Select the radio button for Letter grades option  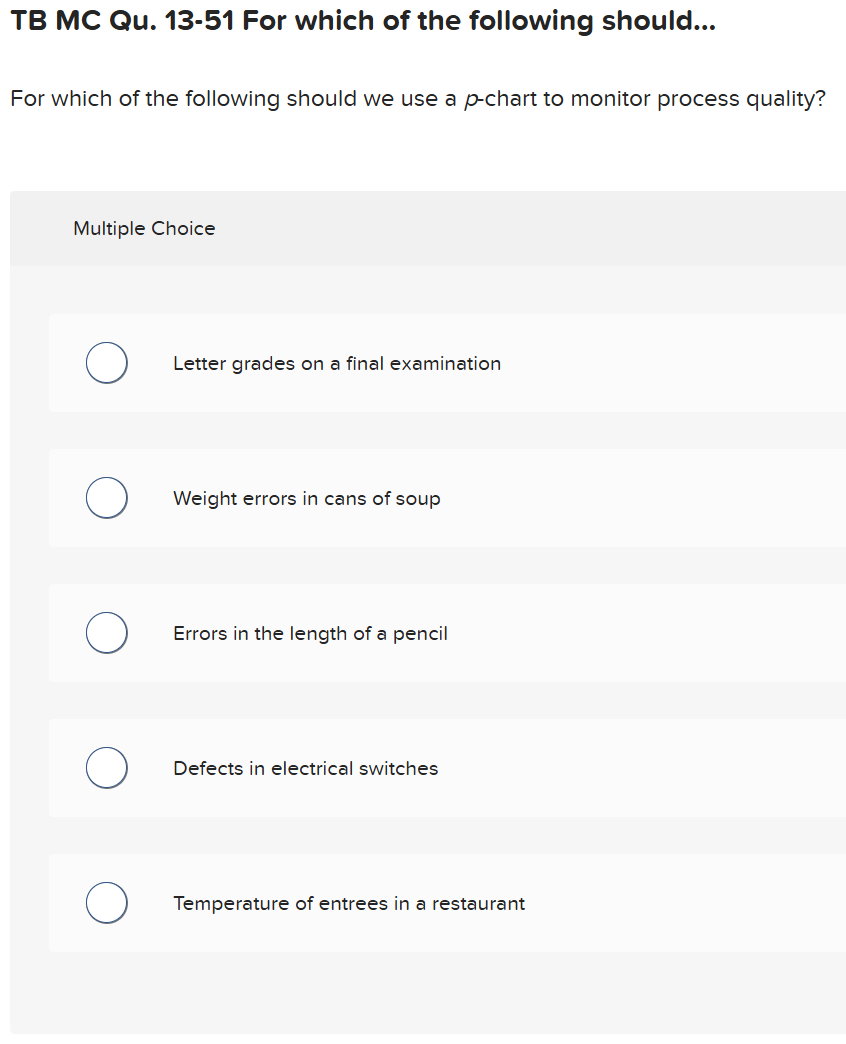tap(106, 363)
